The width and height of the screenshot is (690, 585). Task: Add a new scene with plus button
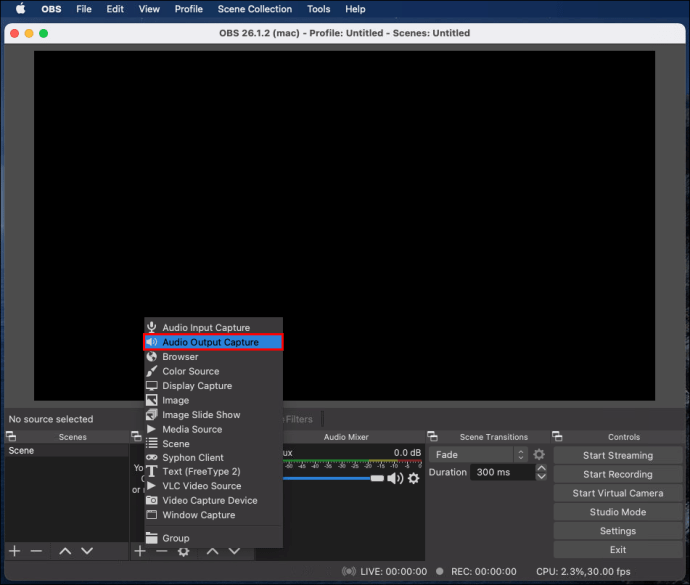[x=15, y=551]
